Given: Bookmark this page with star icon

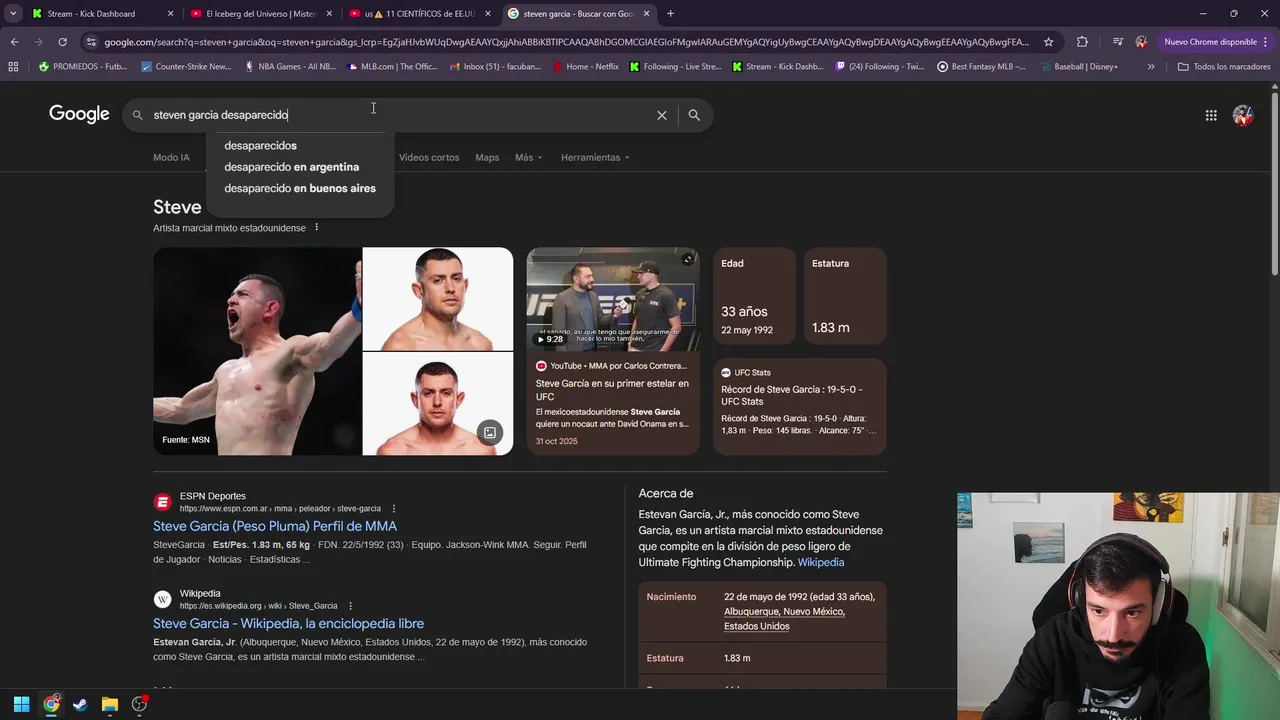Looking at the screenshot, I should point(1048,42).
